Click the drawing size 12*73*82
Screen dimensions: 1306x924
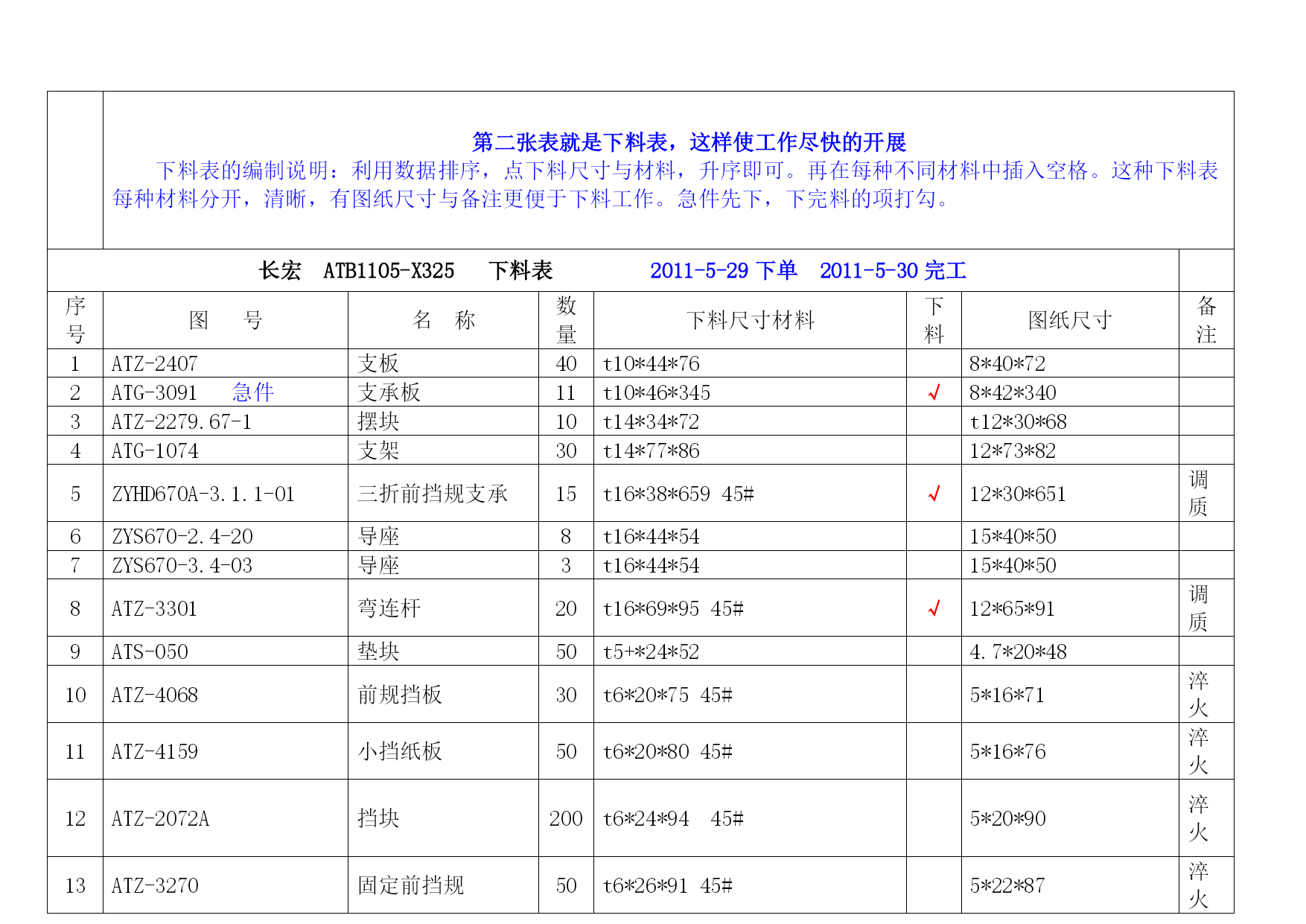[x=1013, y=451]
